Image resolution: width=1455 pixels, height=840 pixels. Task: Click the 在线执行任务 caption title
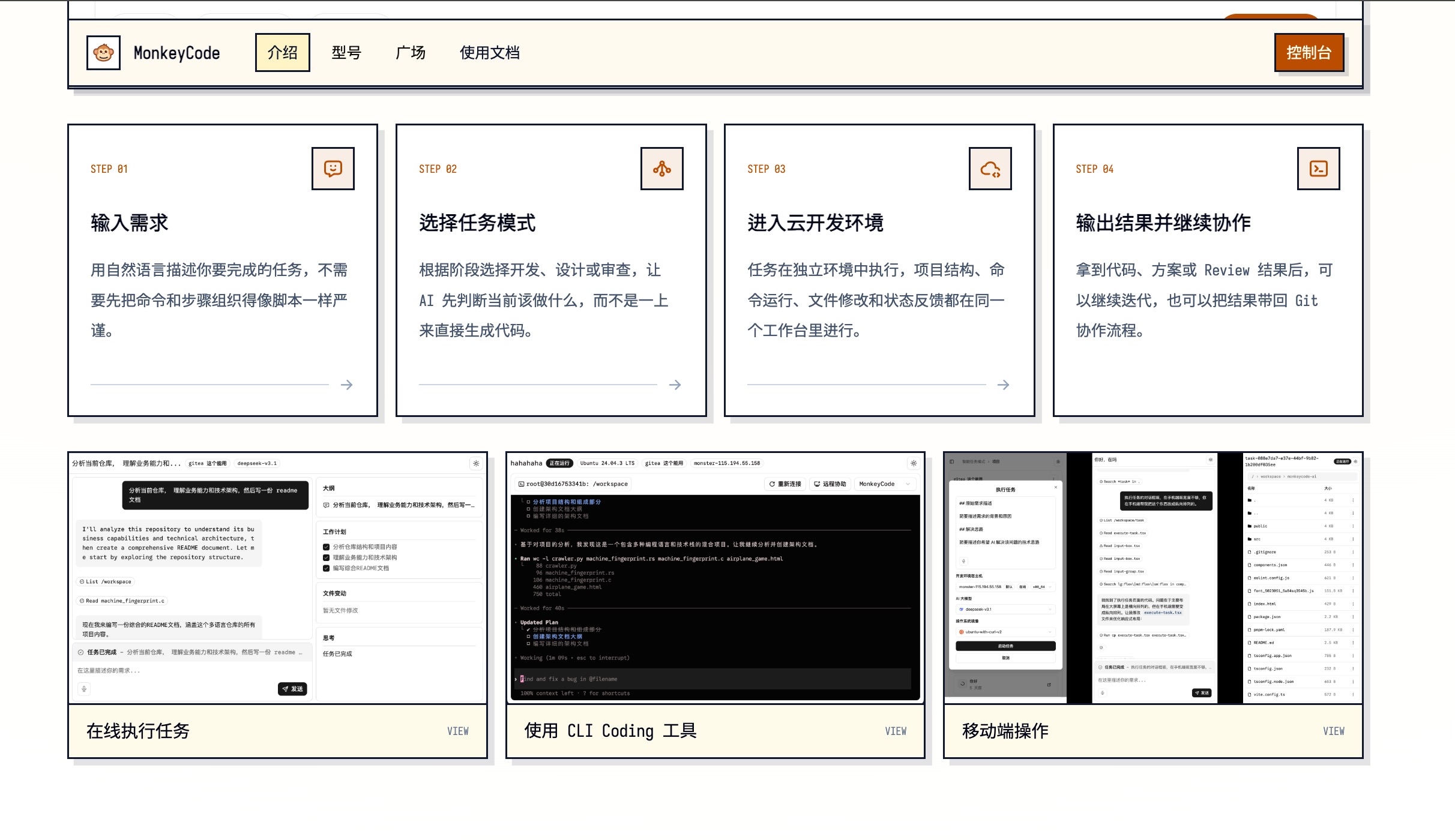point(138,731)
